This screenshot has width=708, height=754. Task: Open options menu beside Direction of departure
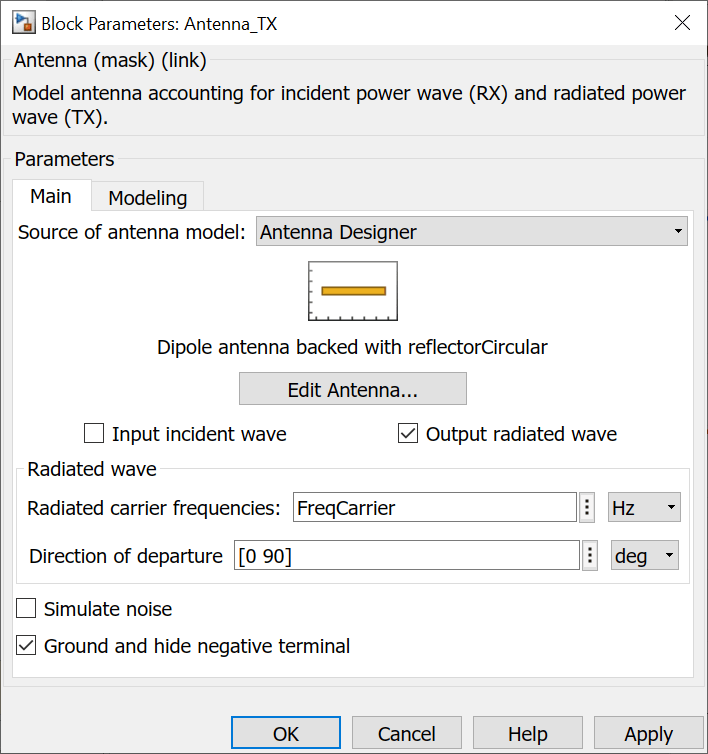[591, 556]
